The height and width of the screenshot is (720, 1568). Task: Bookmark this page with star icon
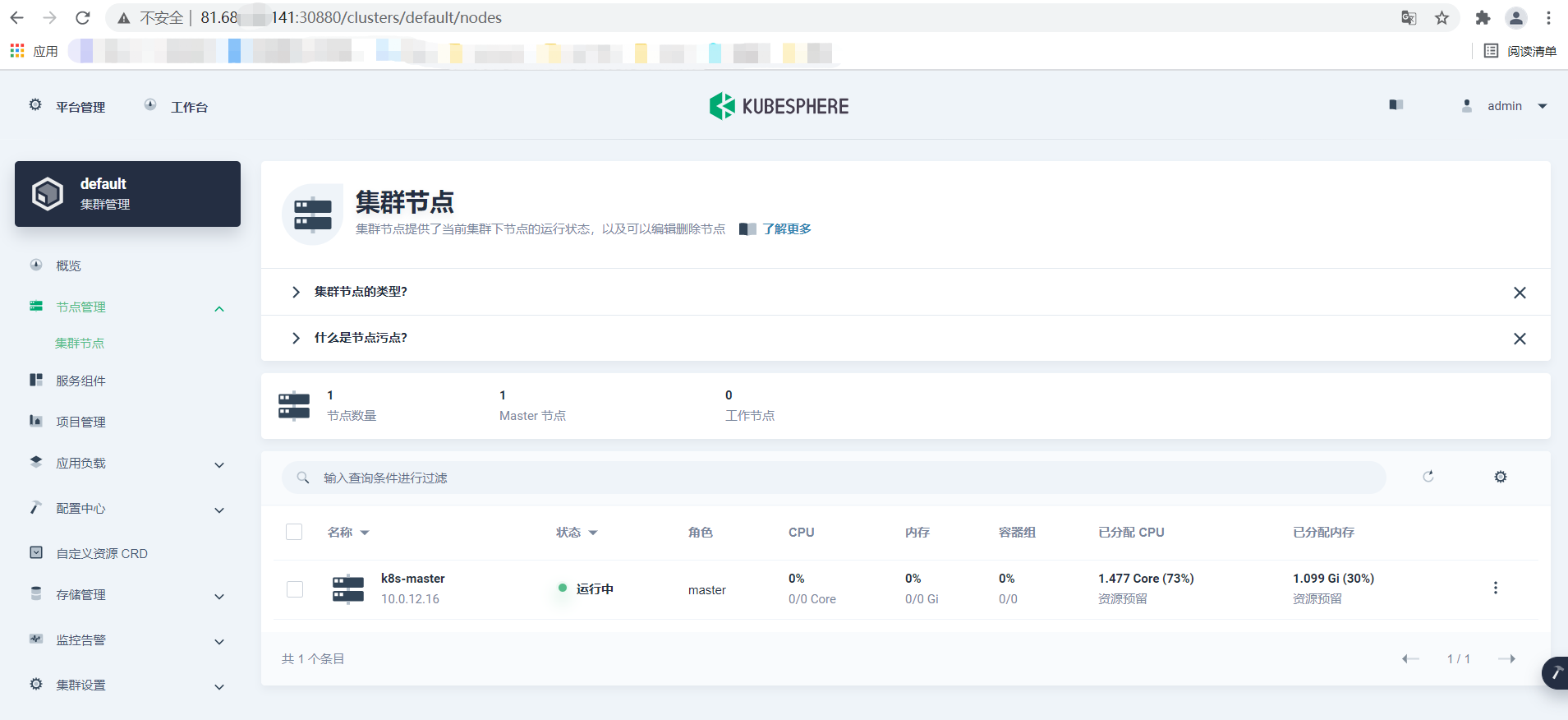[x=1442, y=18]
